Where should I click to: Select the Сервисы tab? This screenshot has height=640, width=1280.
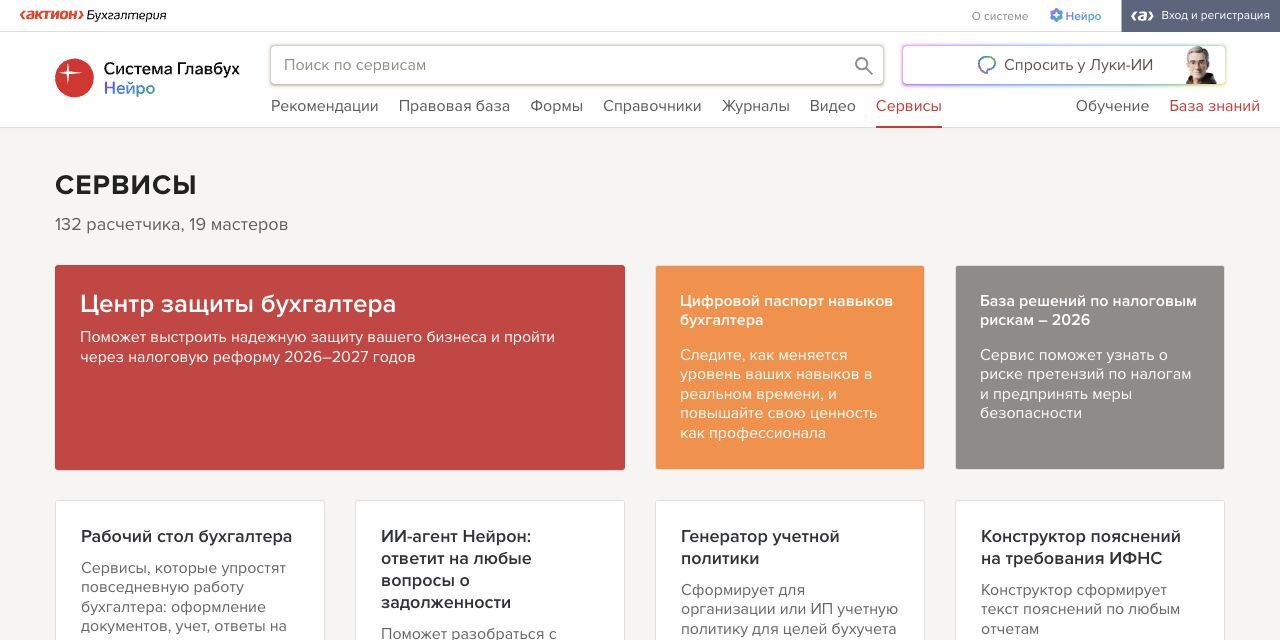point(909,106)
